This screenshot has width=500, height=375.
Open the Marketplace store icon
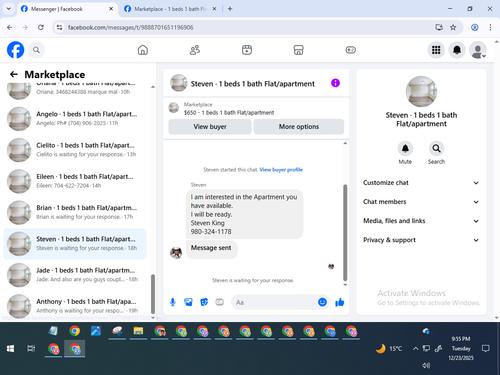click(x=298, y=50)
